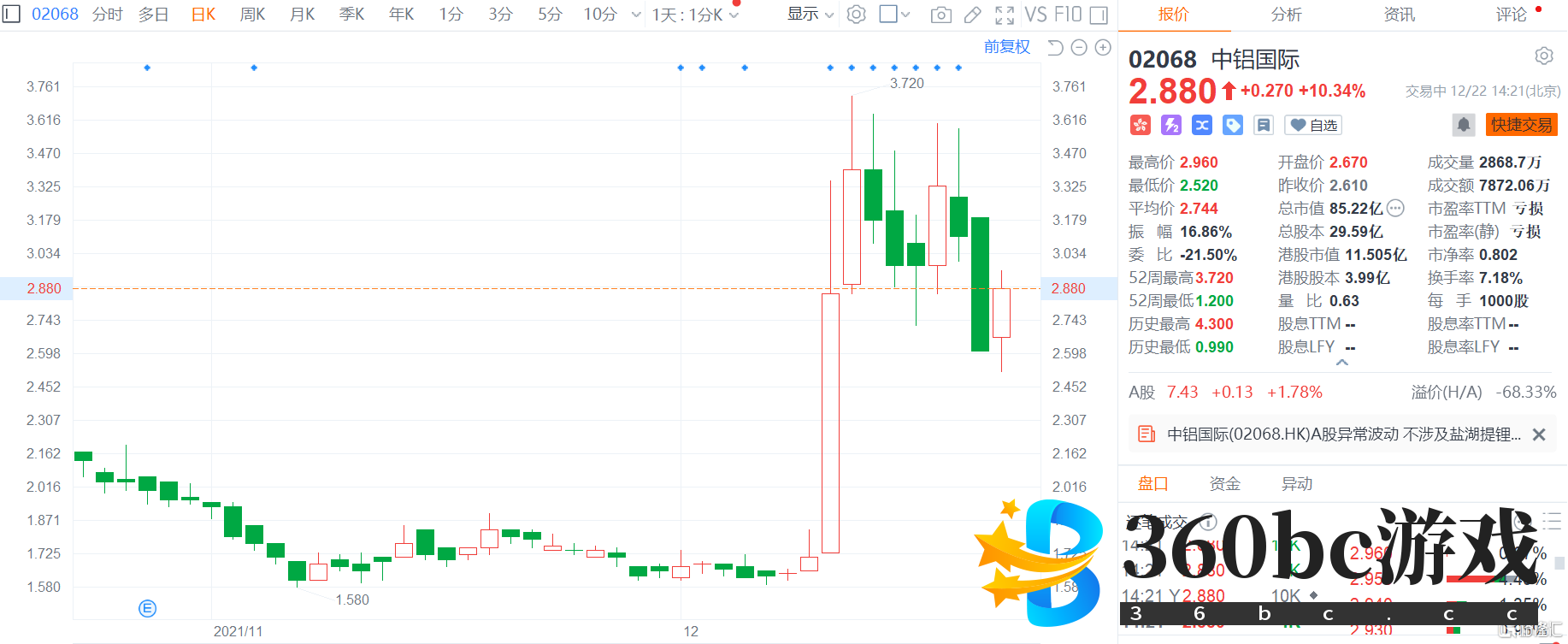Open quote panel settings gear
Screen dimensions: 1568x644
click(x=1544, y=56)
